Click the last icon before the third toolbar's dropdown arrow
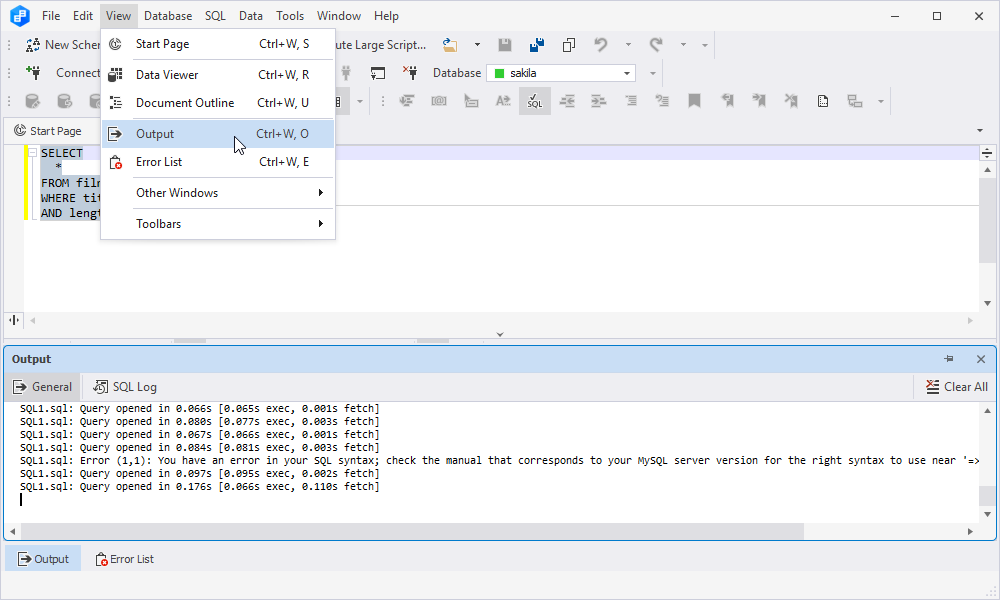The height and width of the screenshot is (600, 1000). pos(855,101)
